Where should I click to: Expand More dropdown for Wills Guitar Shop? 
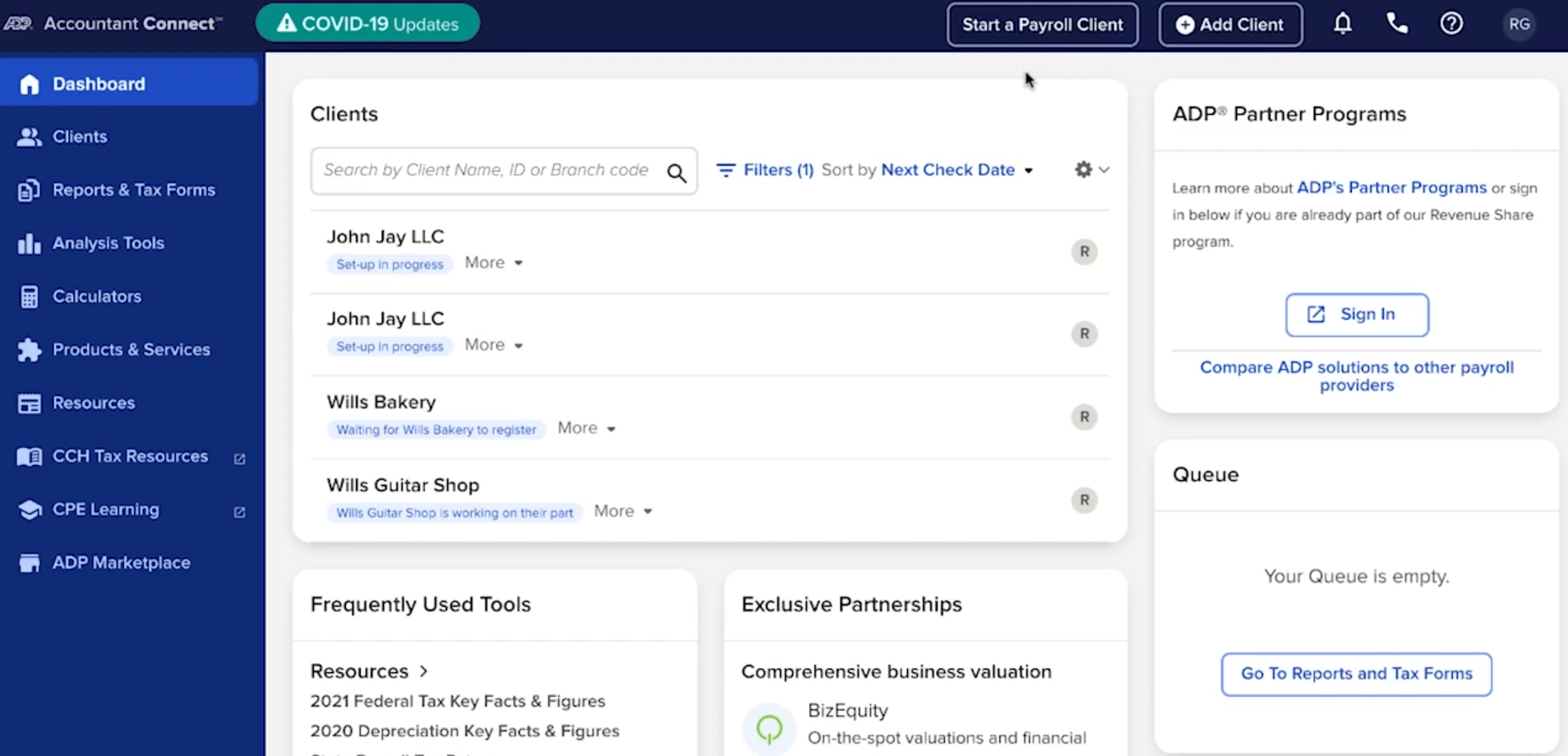[x=623, y=511]
